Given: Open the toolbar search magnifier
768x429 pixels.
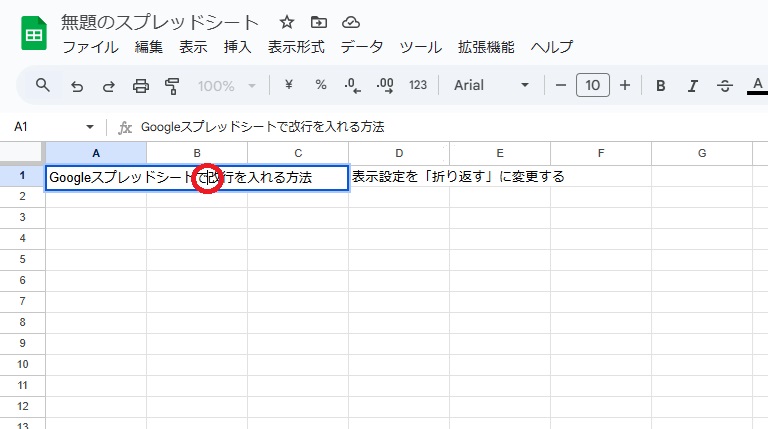Looking at the screenshot, I should (x=43, y=85).
